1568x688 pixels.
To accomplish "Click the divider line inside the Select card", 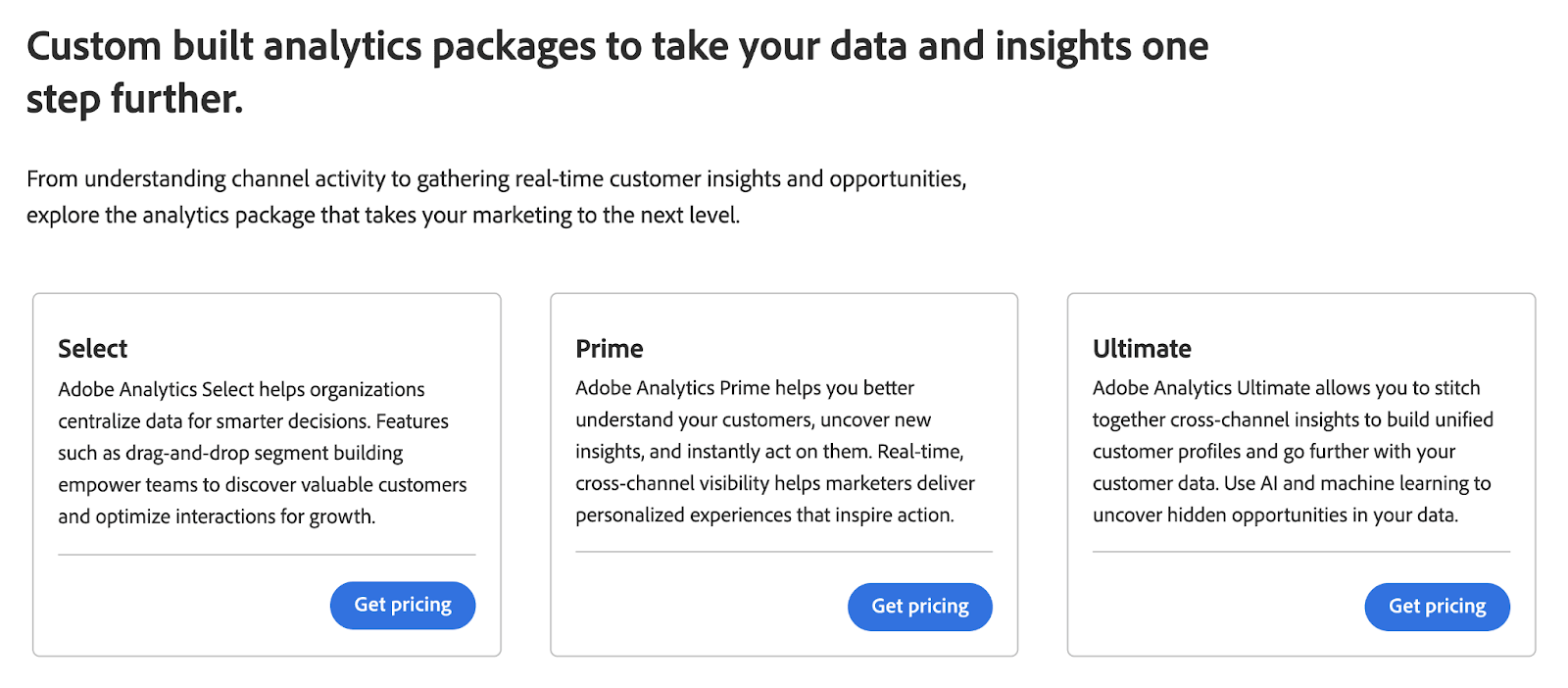I will (x=267, y=555).
